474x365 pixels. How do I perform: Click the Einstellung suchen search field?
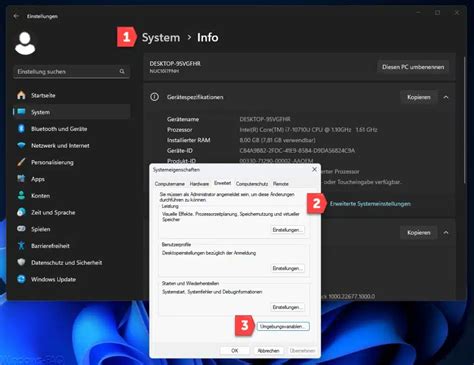point(71,71)
